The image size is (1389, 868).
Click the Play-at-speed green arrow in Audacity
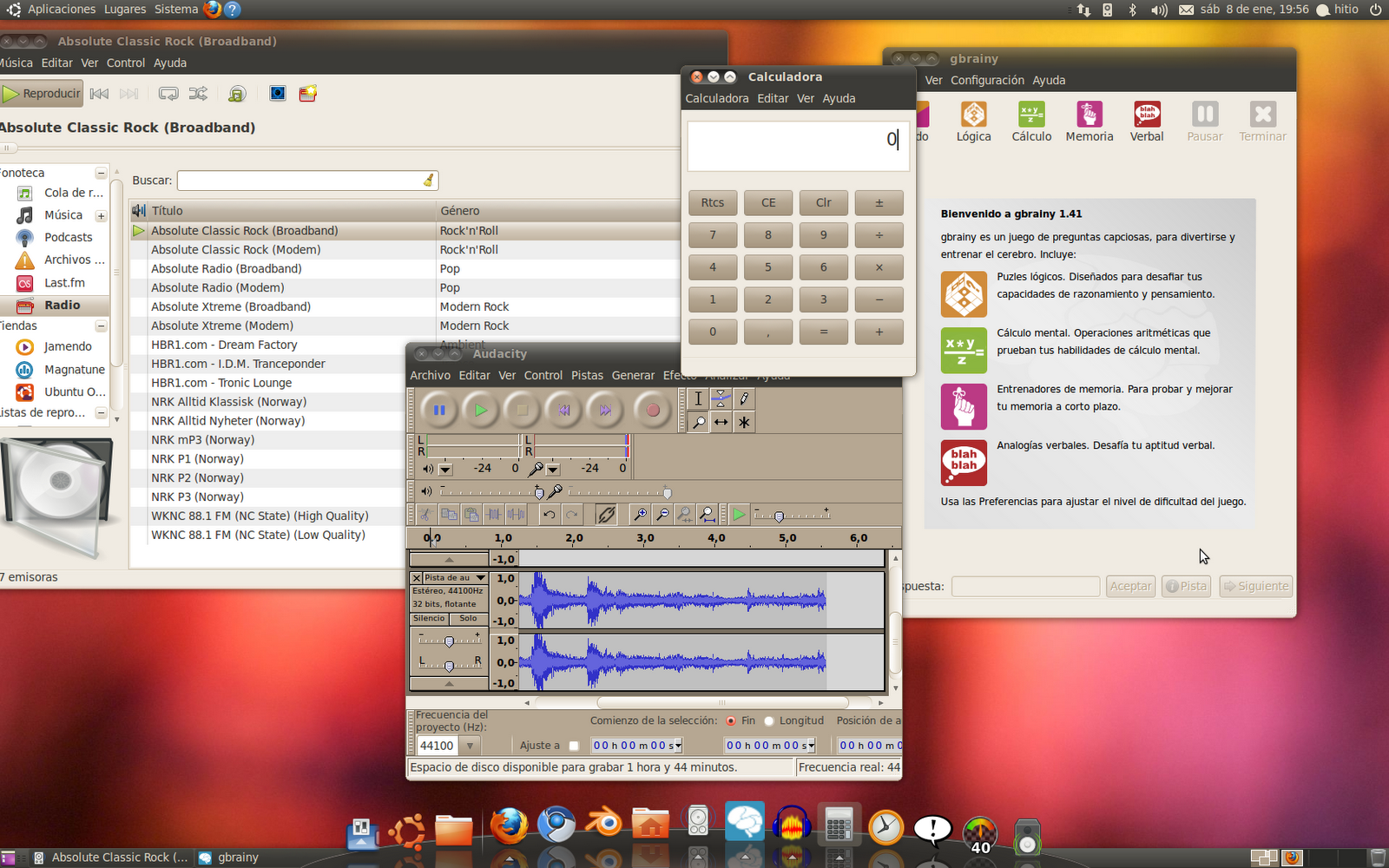tap(739, 515)
